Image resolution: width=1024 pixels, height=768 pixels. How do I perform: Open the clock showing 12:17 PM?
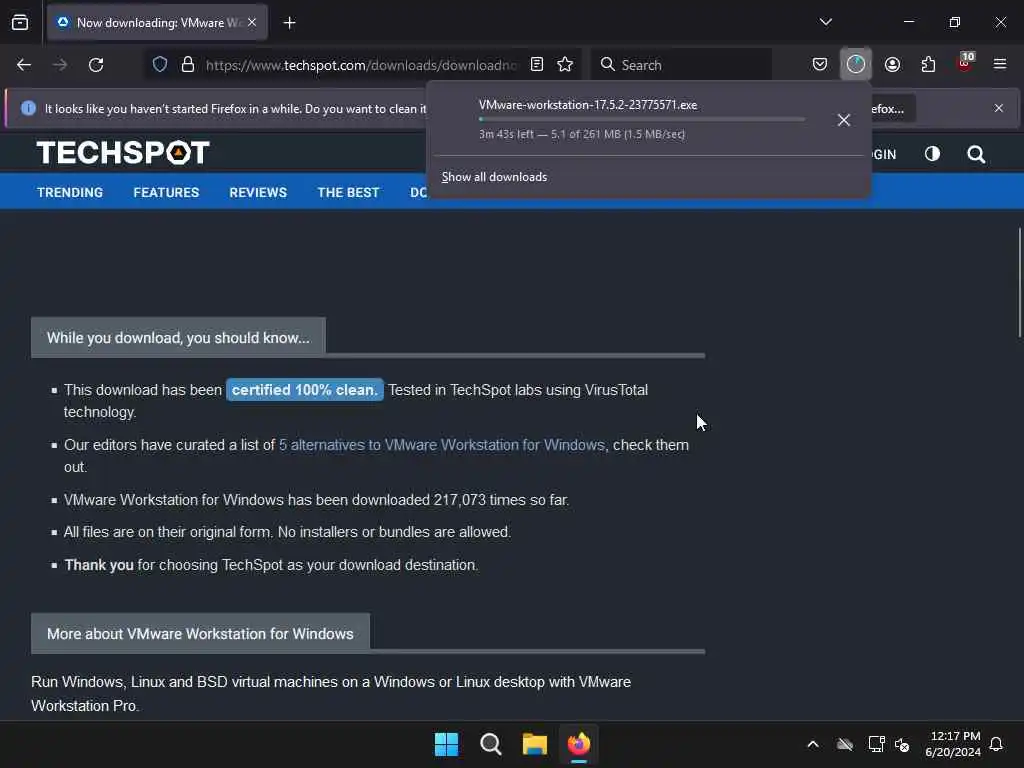tap(953, 744)
